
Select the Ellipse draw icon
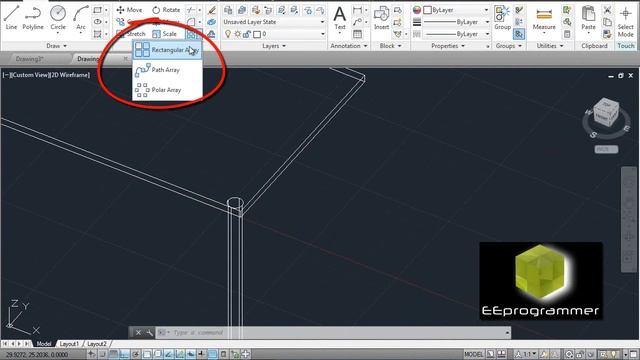[x=97, y=22]
